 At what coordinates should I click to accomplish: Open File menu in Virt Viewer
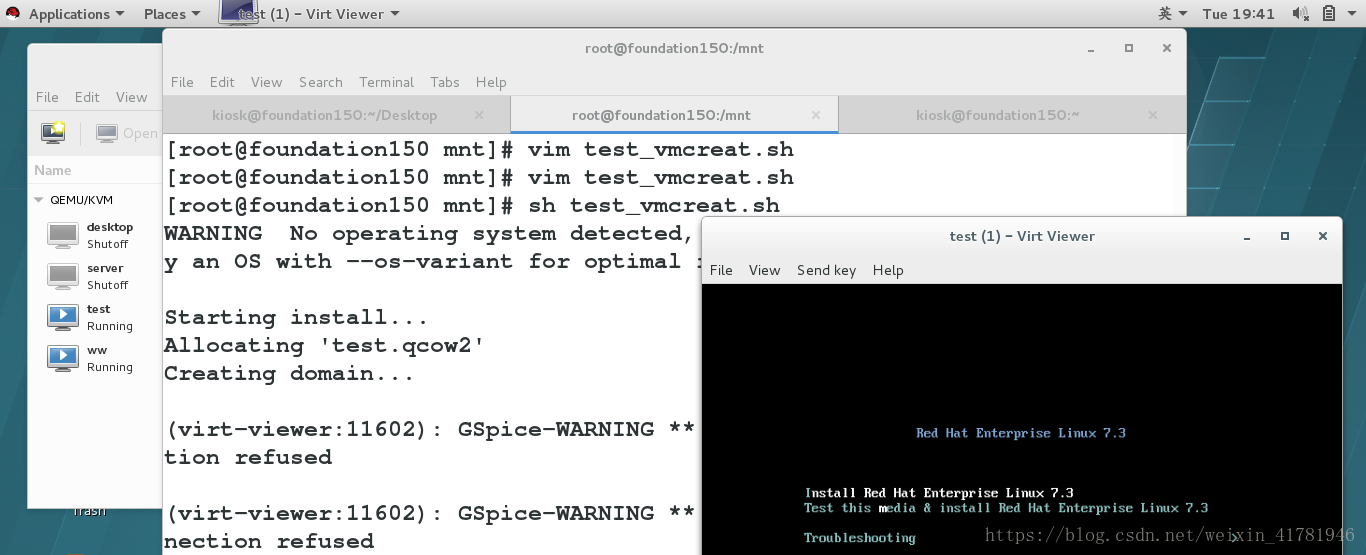[x=721, y=270]
